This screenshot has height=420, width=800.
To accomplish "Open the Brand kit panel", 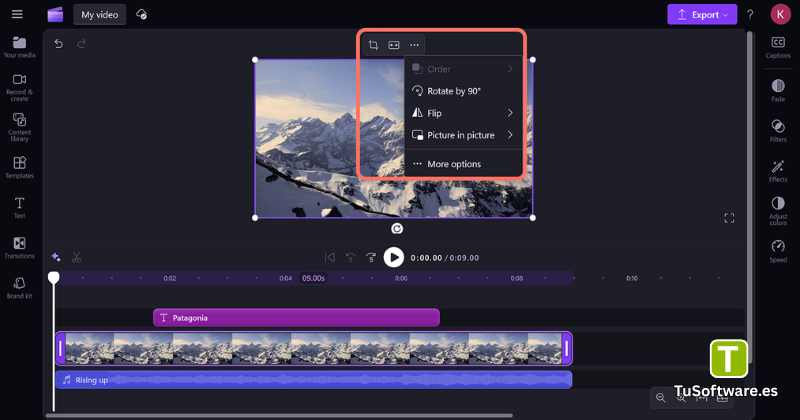I will (19, 288).
